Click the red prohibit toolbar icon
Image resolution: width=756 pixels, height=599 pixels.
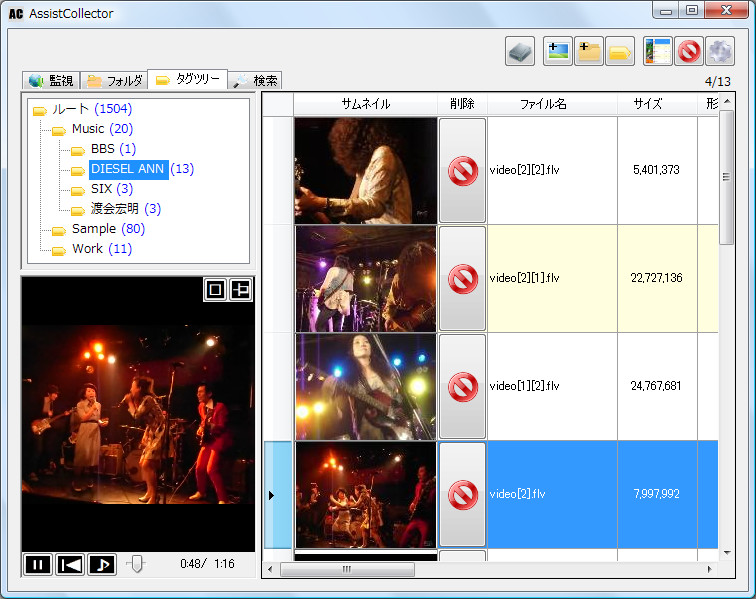pos(689,51)
